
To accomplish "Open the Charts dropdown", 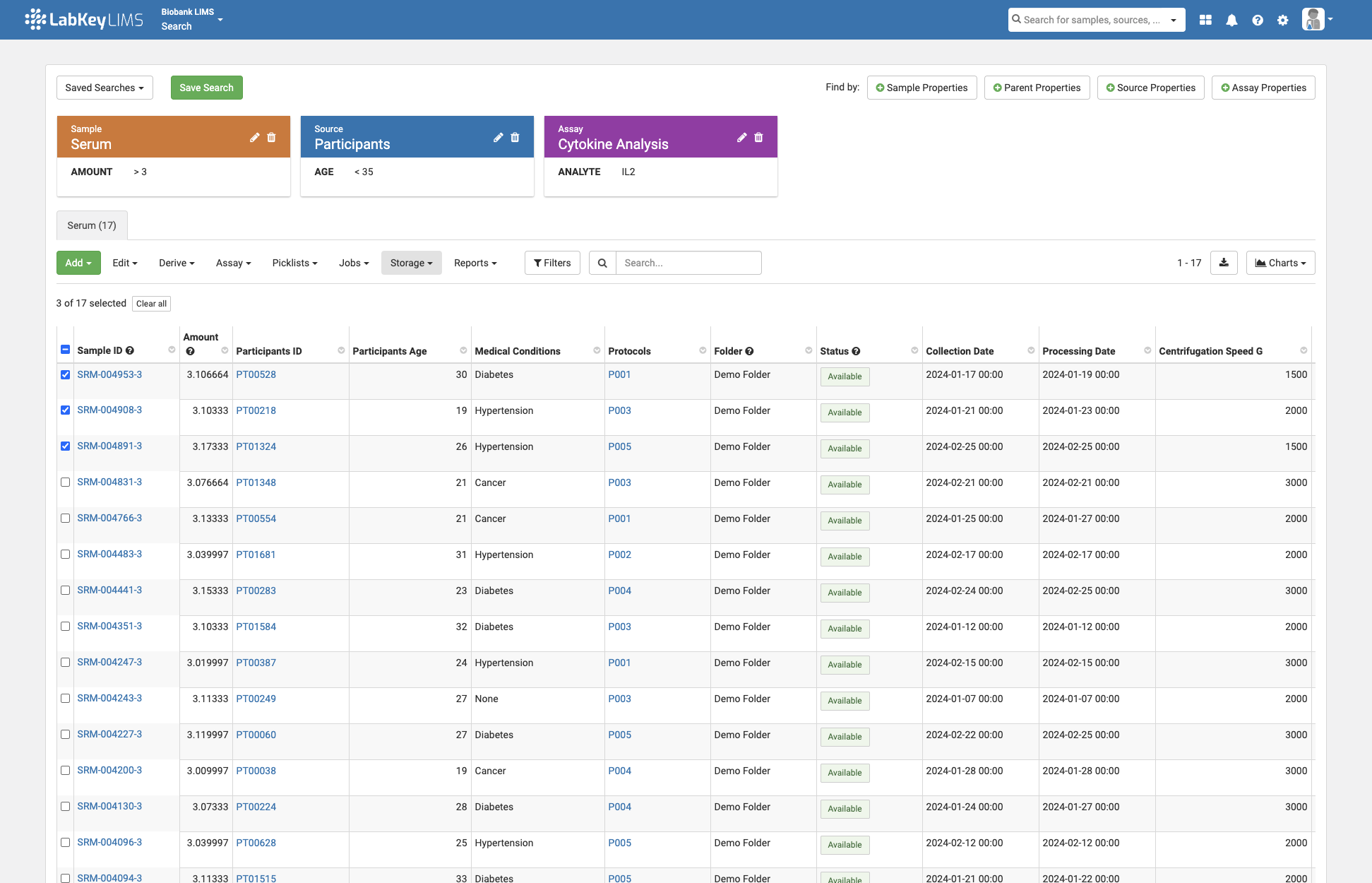I will pos(1280,263).
